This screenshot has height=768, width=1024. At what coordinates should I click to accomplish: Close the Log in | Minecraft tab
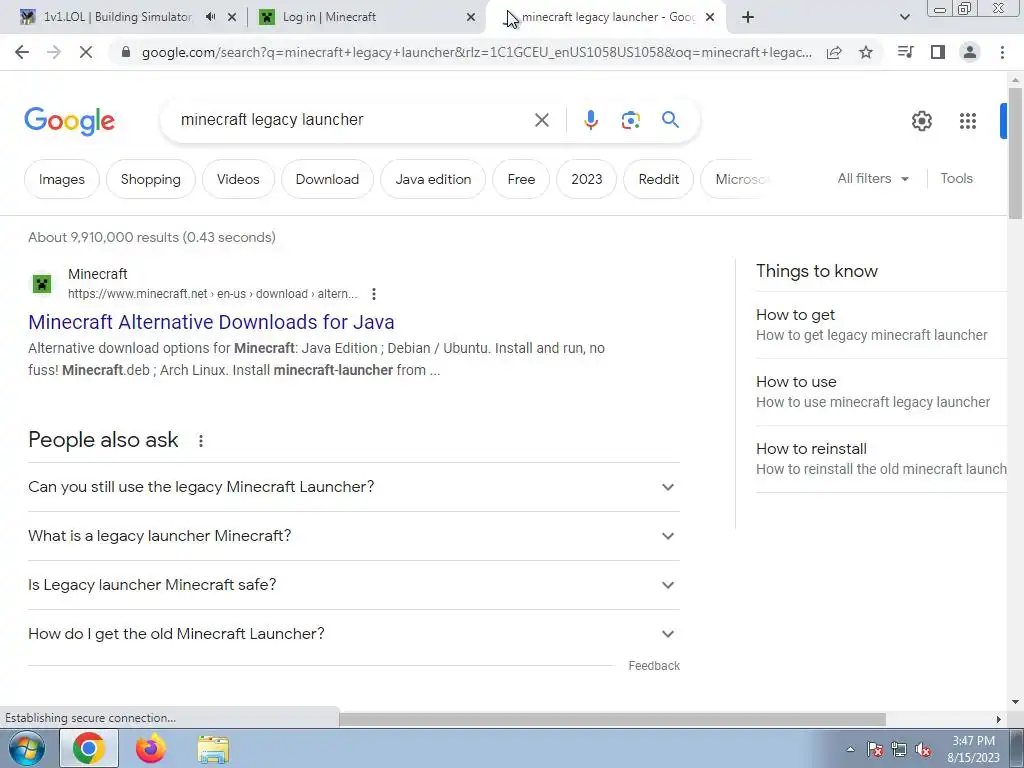coord(471,17)
